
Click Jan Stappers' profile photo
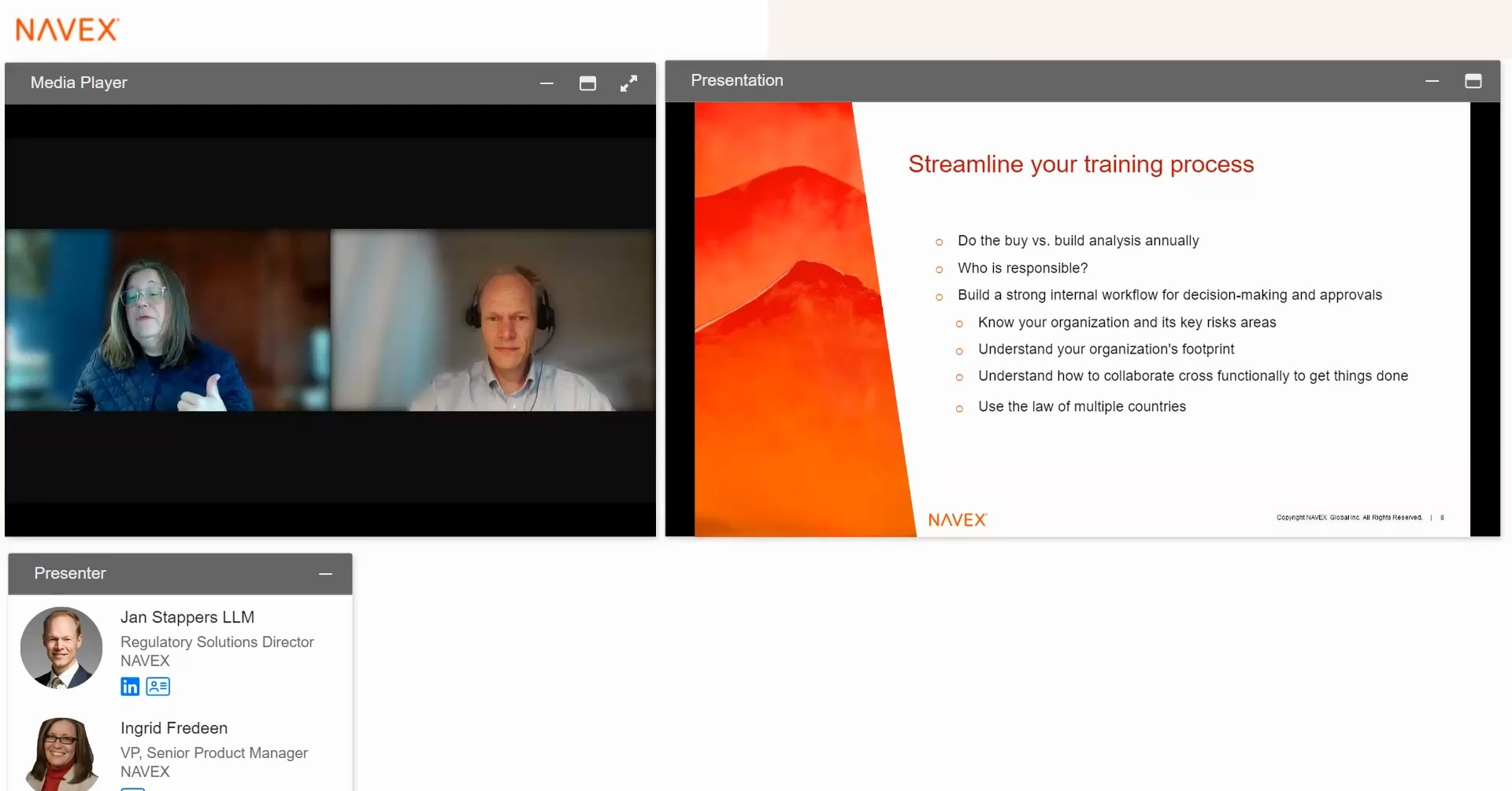click(x=61, y=648)
